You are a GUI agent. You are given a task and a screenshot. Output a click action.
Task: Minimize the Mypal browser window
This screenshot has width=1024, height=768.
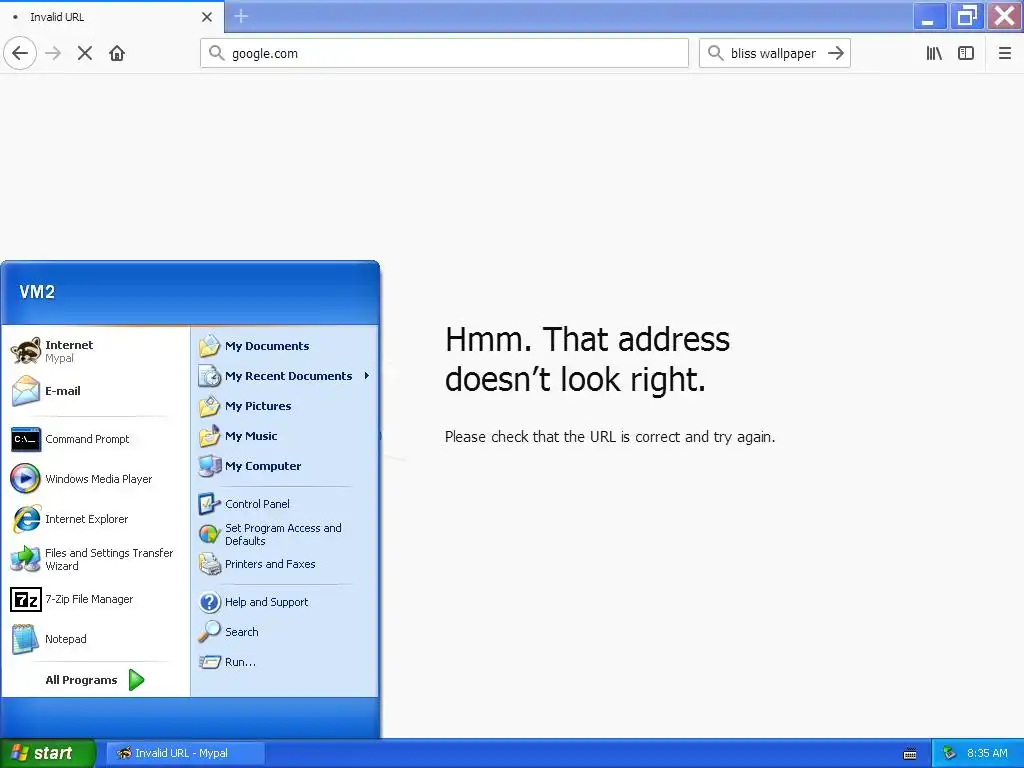coord(929,16)
